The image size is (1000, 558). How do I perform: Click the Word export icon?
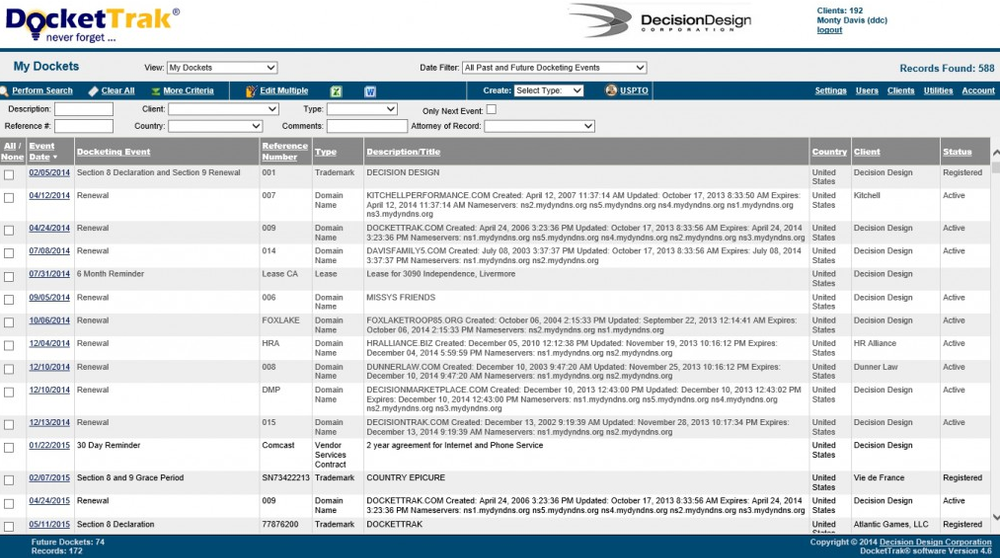[370, 91]
